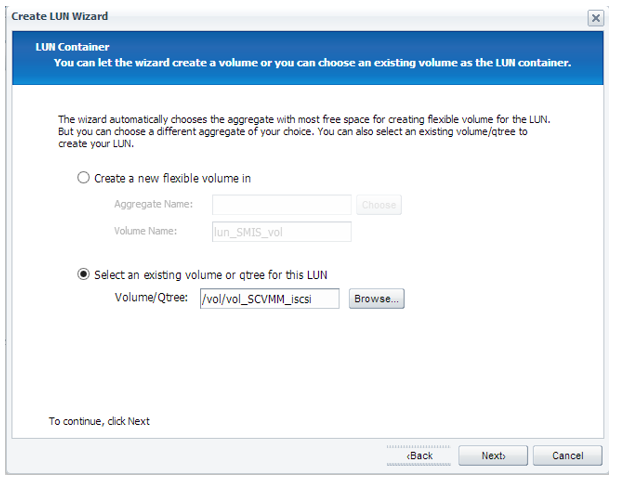The image size is (617, 481).
Task: Go to previous step with Back button
Action: coord(418,455)
